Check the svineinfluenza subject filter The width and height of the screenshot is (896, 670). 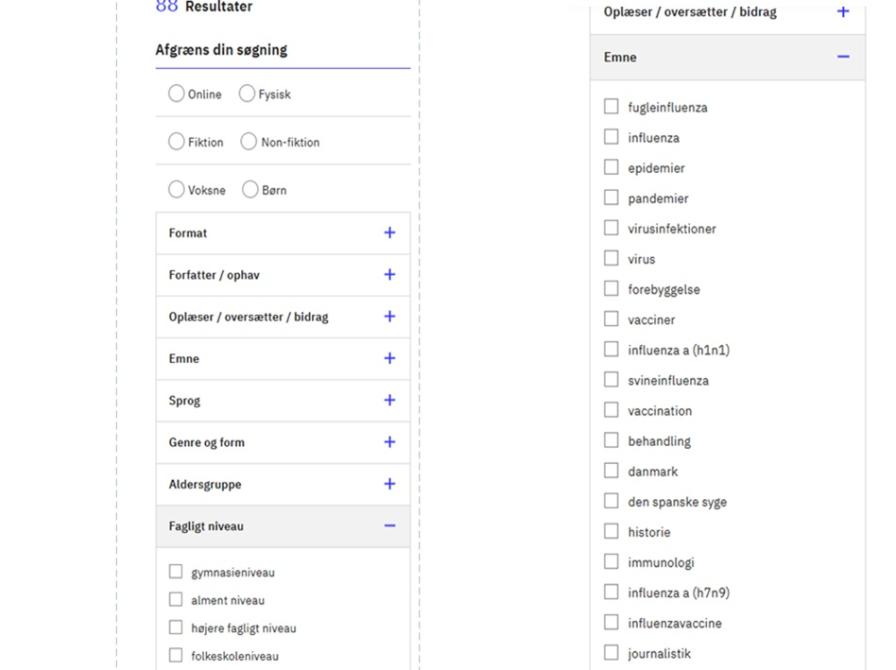612,380
